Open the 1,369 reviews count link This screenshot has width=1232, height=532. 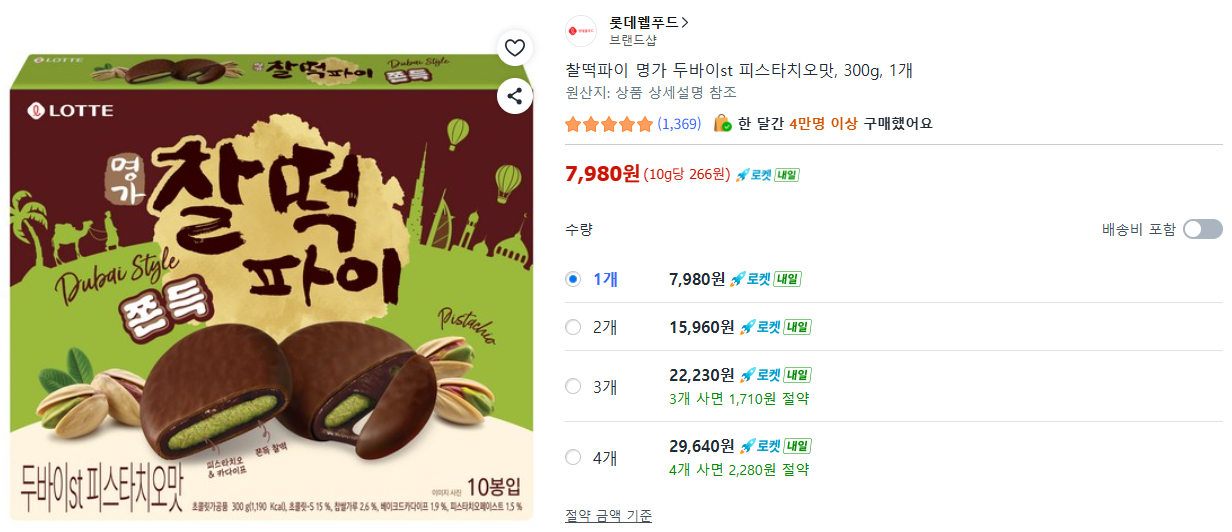[679, 124]
